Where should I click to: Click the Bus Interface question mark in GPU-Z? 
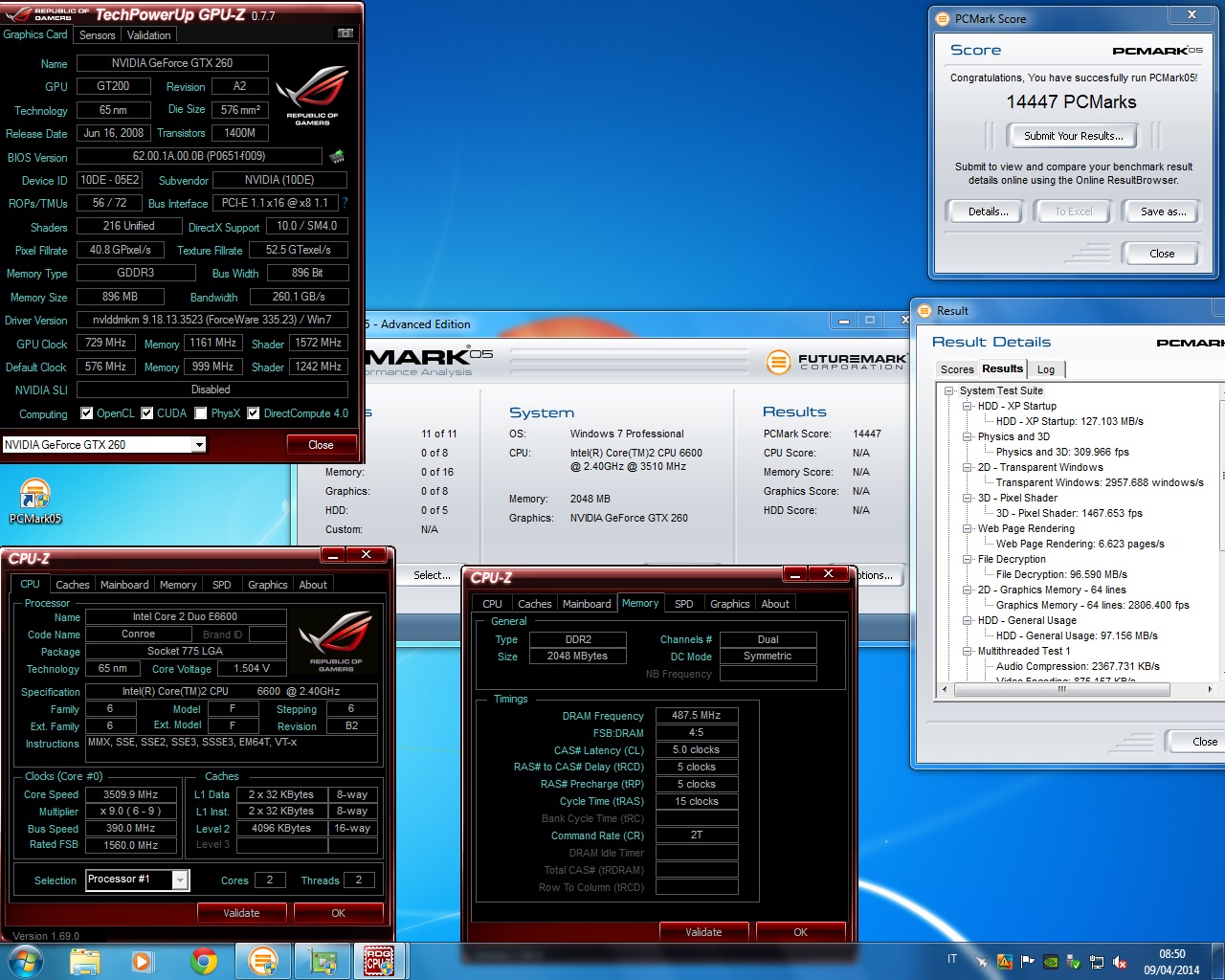click(345, 203)
